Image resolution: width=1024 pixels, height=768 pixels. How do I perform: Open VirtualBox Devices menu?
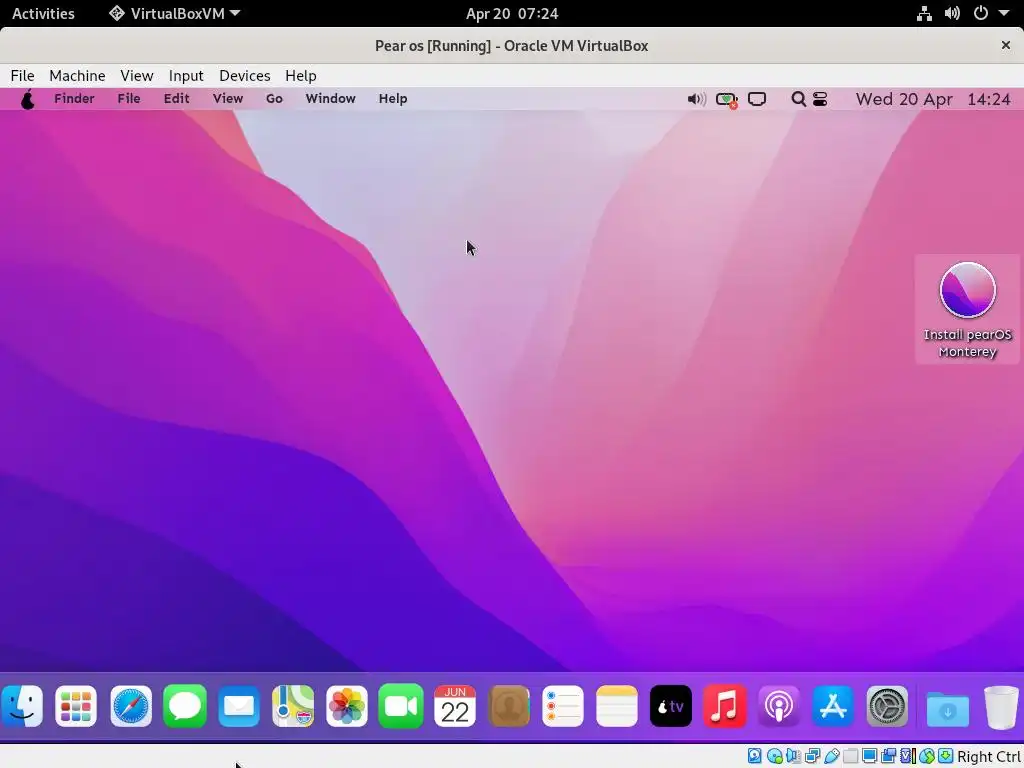point(245,76)
